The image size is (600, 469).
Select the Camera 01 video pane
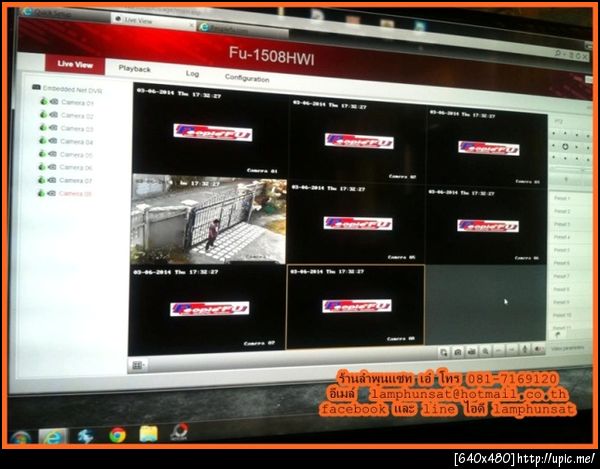[x=210, y=130]
